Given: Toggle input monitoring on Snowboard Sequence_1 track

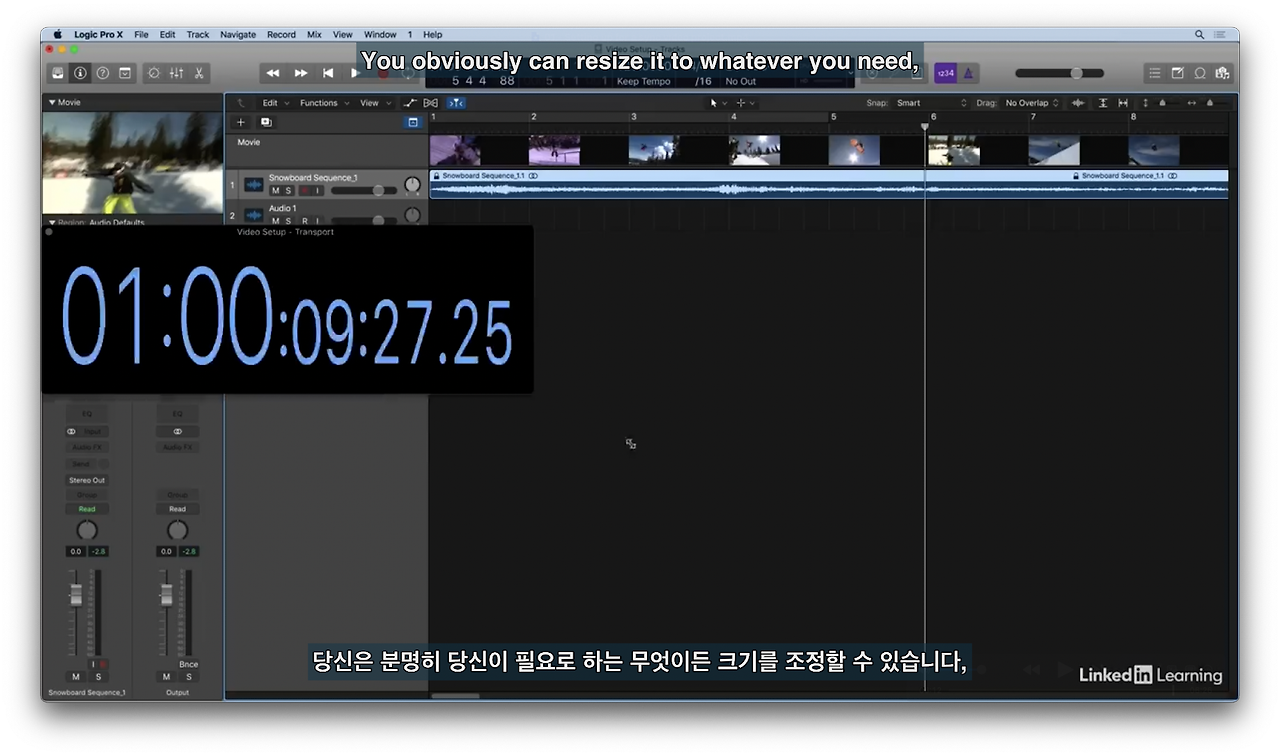Looking at the screenshot, I should click(319, 190).
